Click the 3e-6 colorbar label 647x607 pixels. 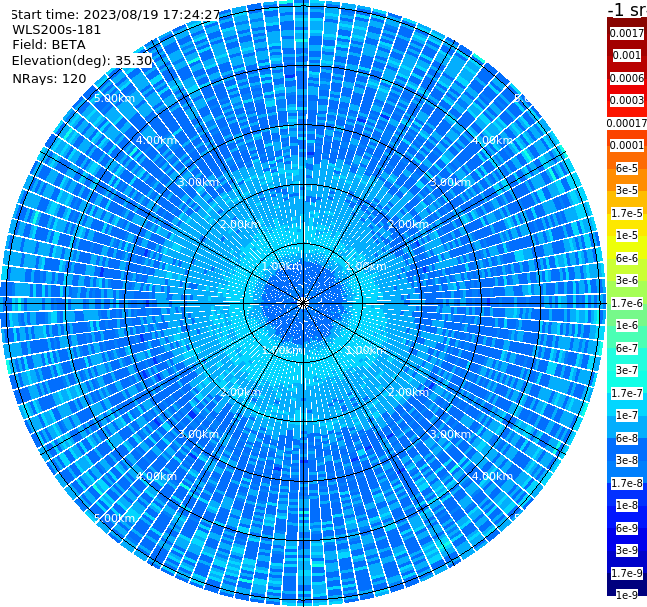click(x=627, y=280)
